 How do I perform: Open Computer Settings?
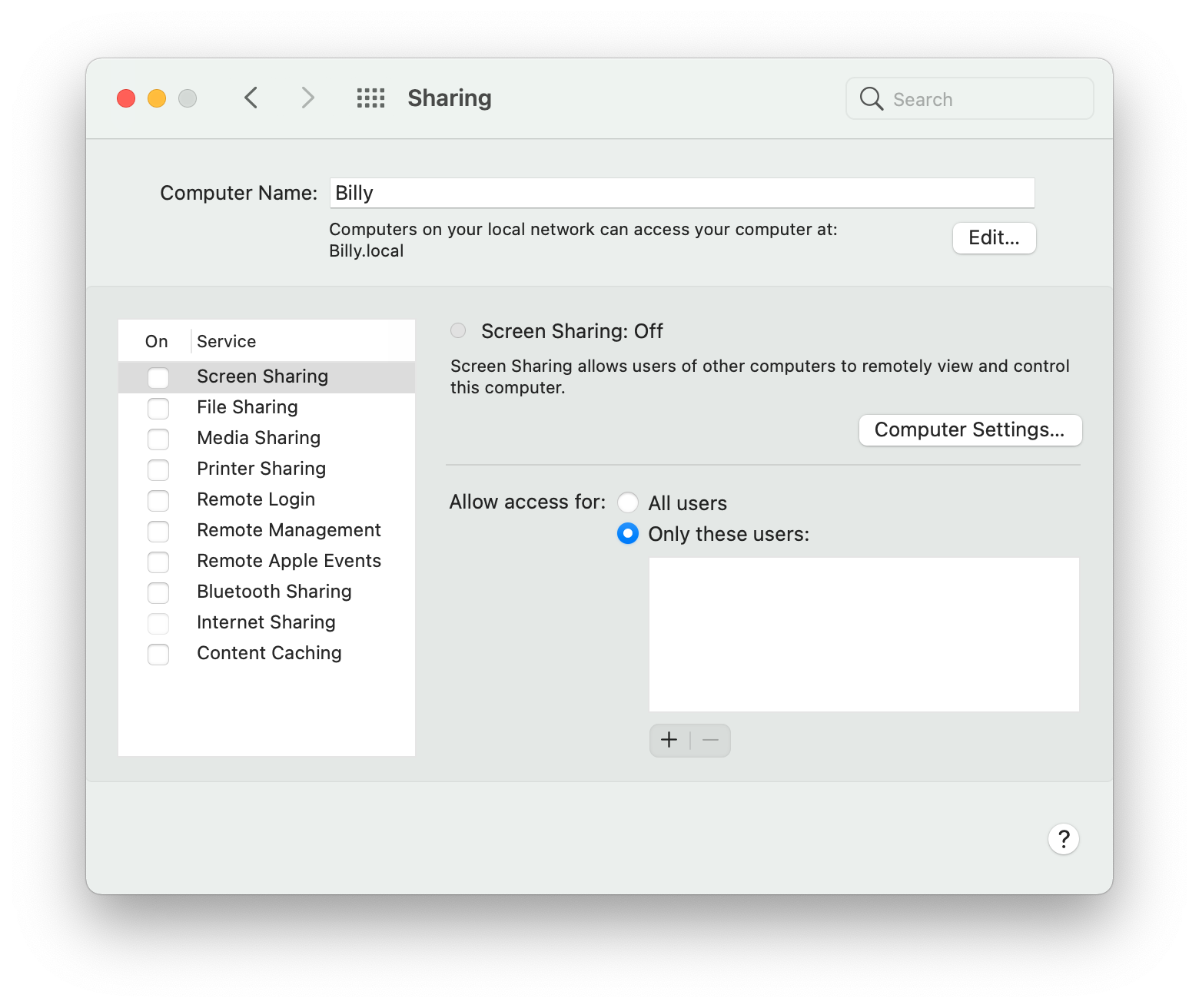coord(970,430)
